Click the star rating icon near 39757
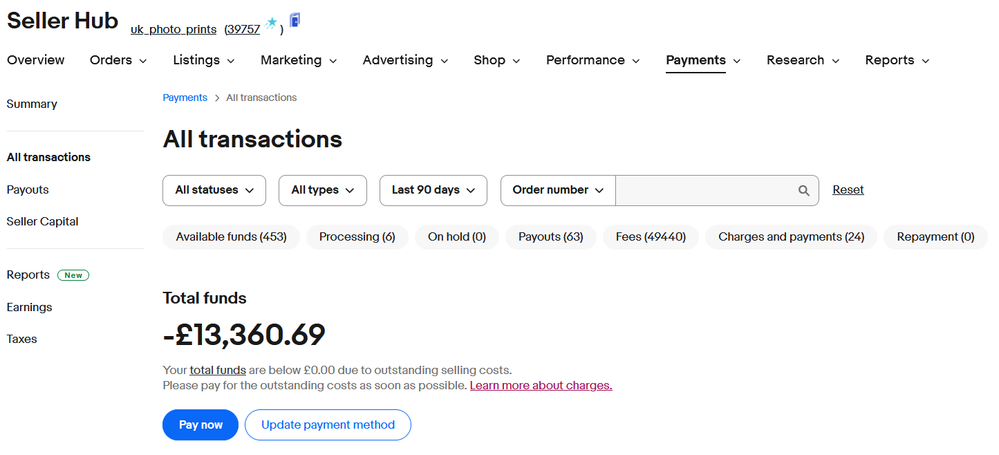The image size is (999, 455). [x=271, y=24]
